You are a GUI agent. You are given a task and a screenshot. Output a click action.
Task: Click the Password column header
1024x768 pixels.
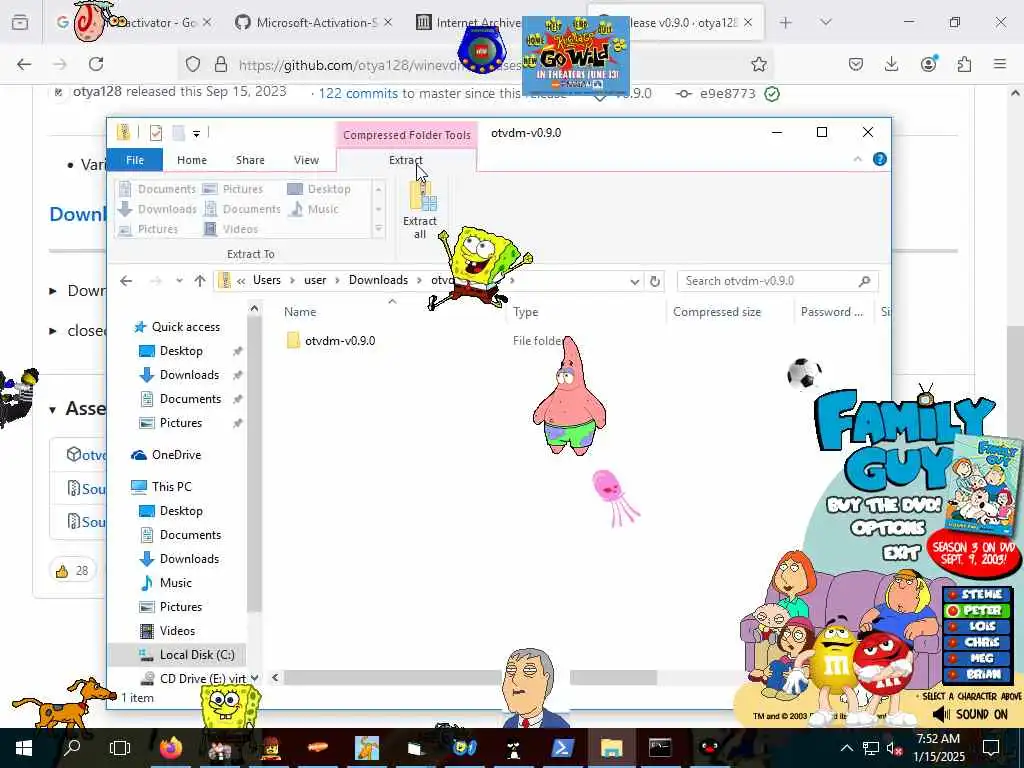[831, 312]
